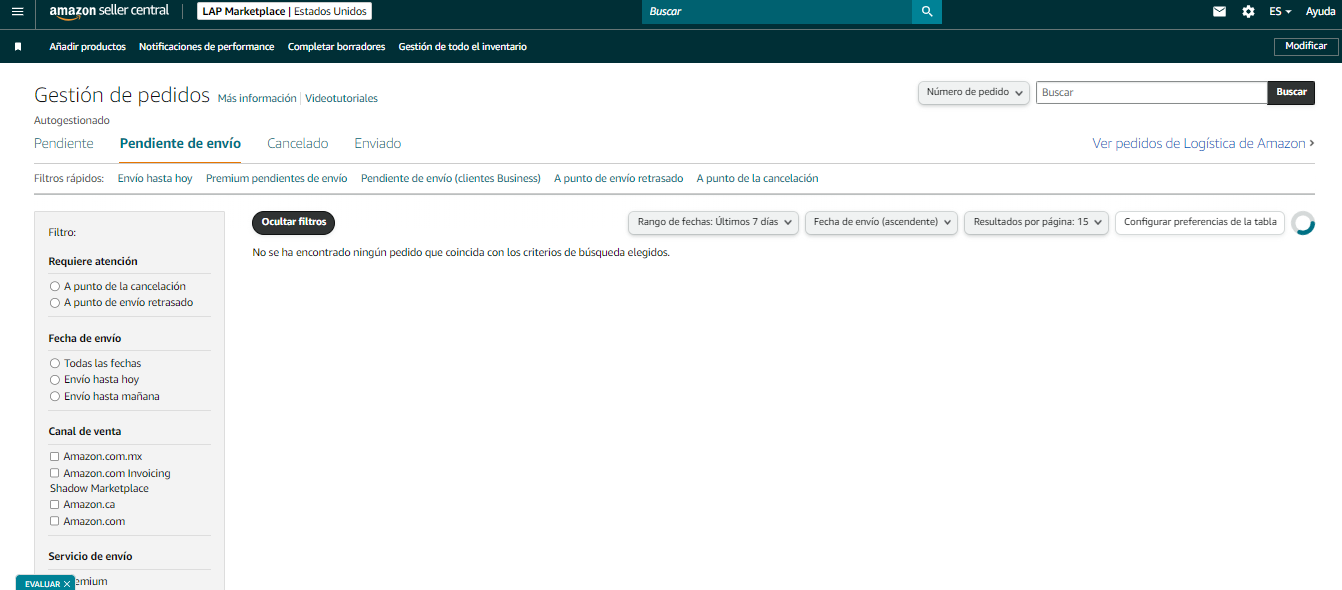
Task: Check the Amazon.com.mx sales channel box
Action: click(55, 456)
